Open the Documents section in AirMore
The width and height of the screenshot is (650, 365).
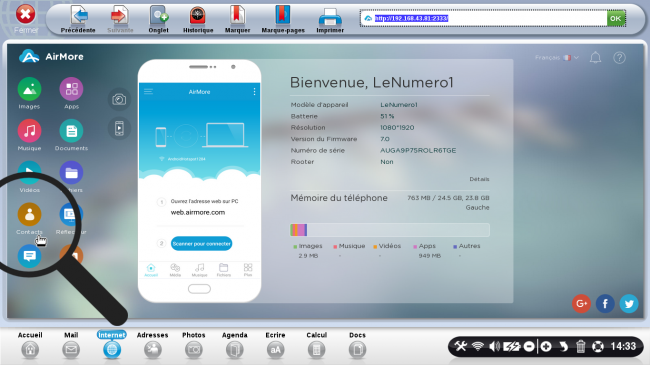[71, 131]
